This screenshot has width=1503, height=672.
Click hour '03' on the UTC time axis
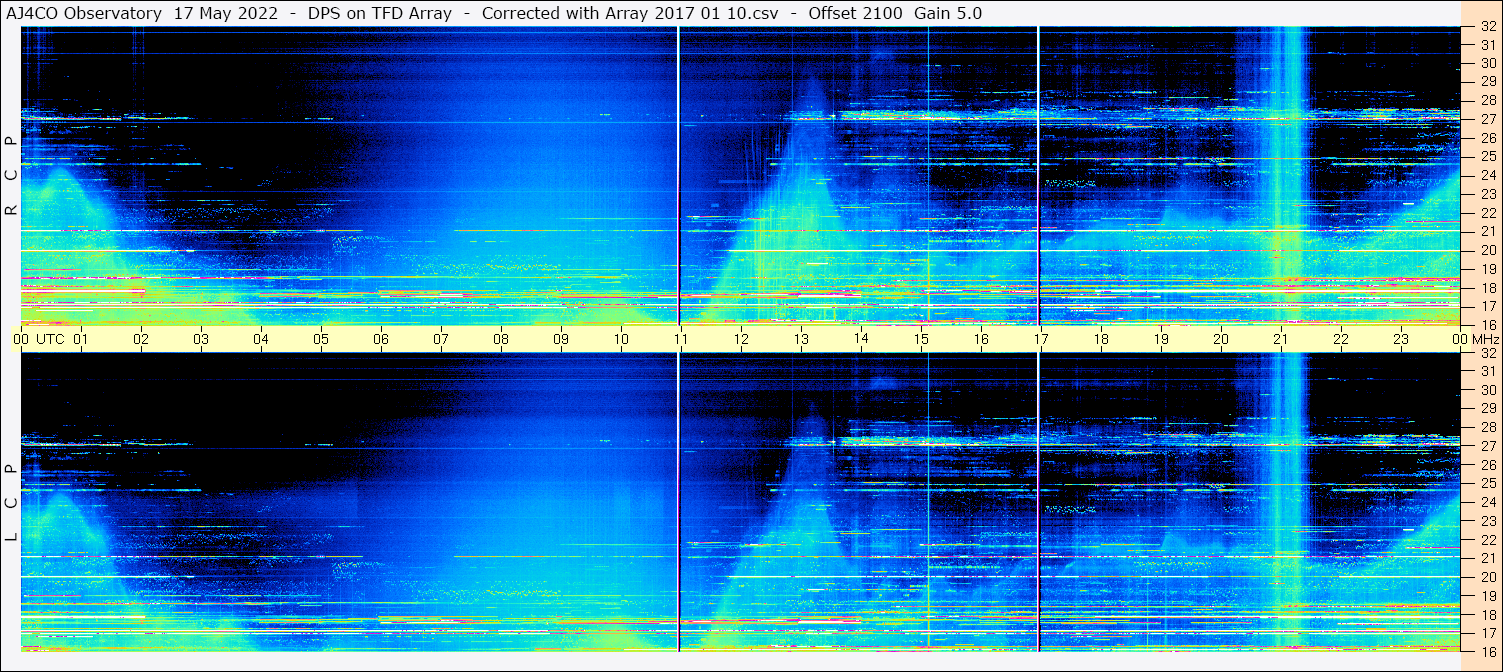coord(201,339)
